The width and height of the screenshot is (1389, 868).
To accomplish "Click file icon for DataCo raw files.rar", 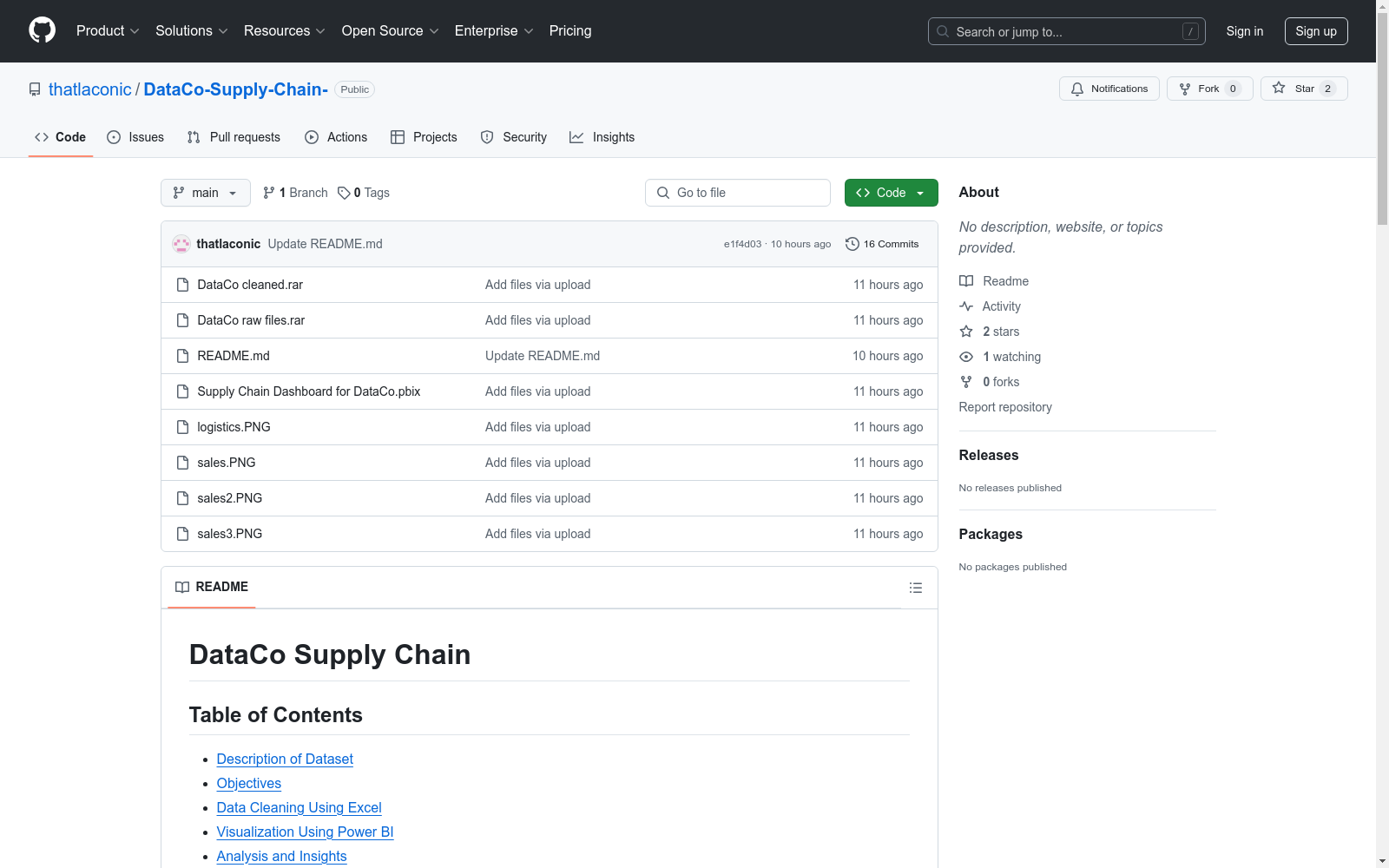I will 182,320.
